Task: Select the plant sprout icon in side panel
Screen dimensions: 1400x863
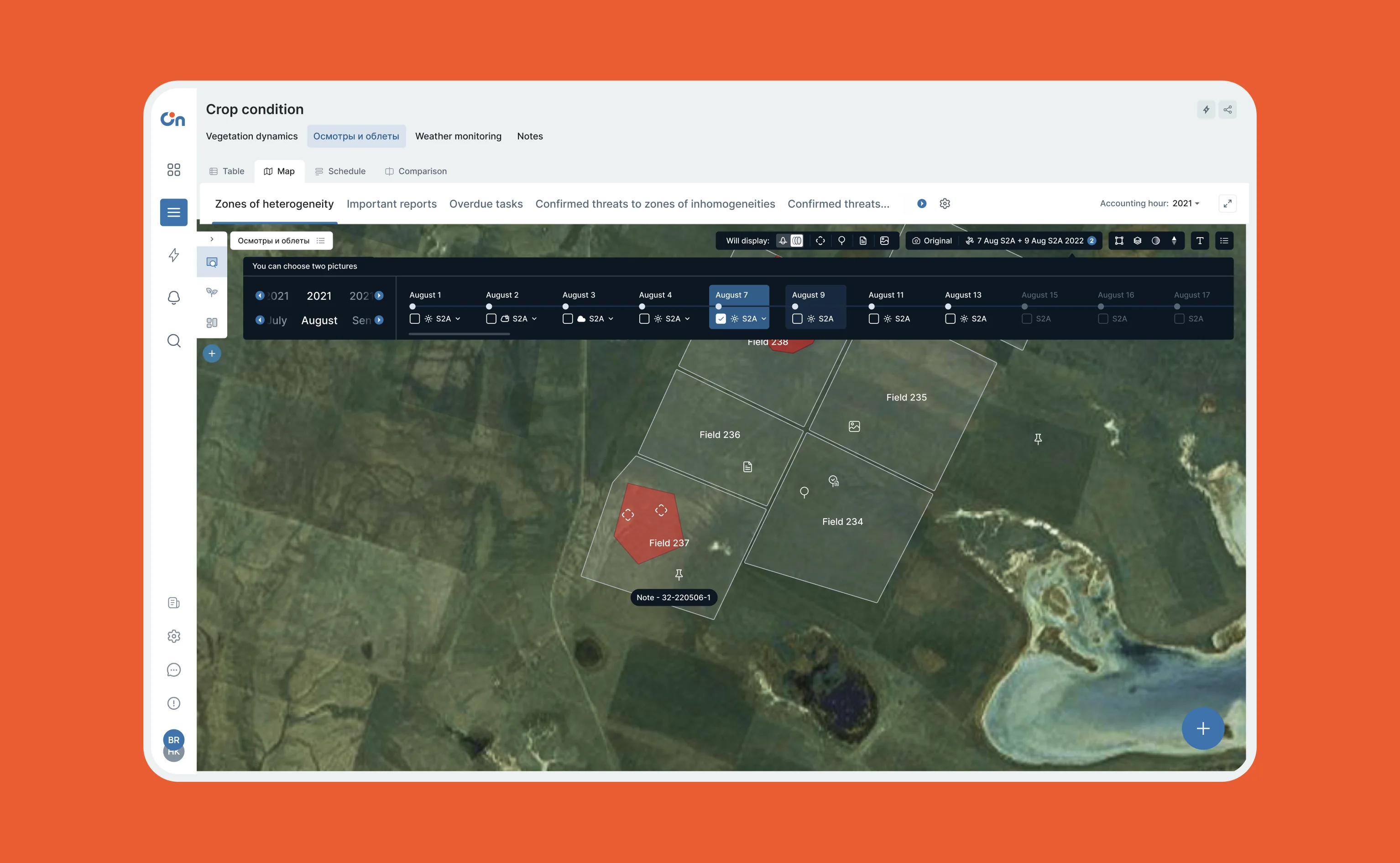Action: [212, 292]
